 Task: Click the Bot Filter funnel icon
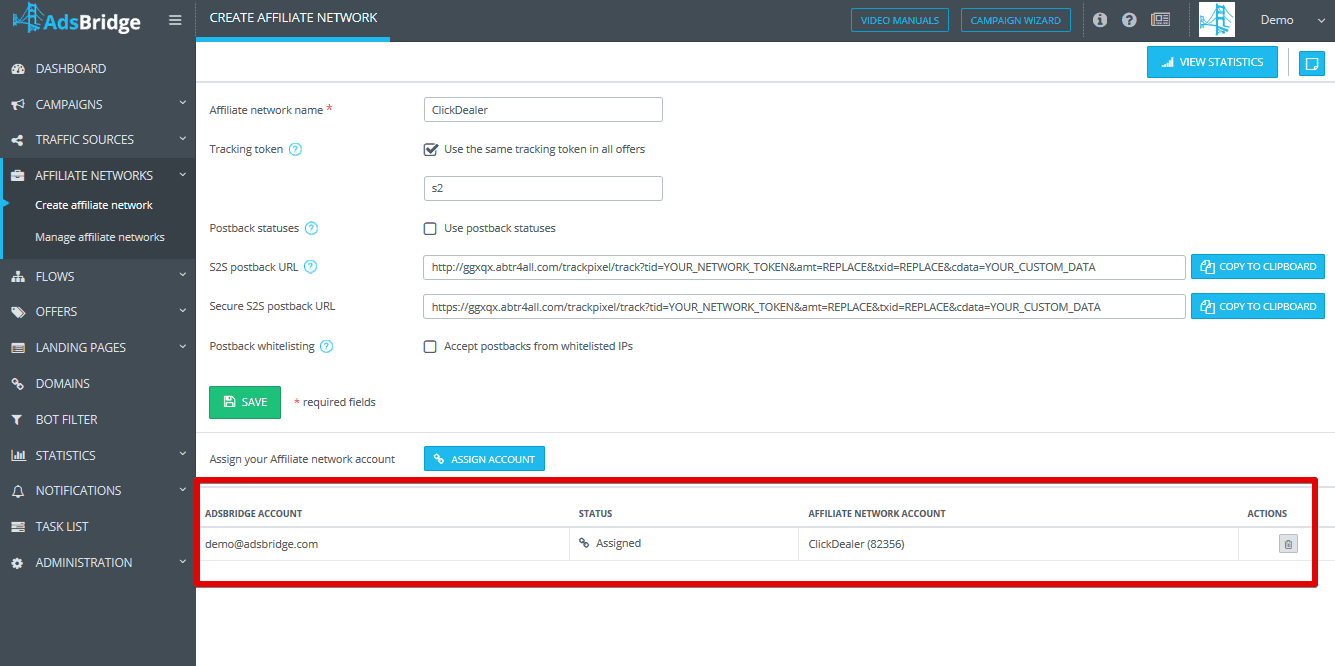pyautogui.click(x=17, y=420)
